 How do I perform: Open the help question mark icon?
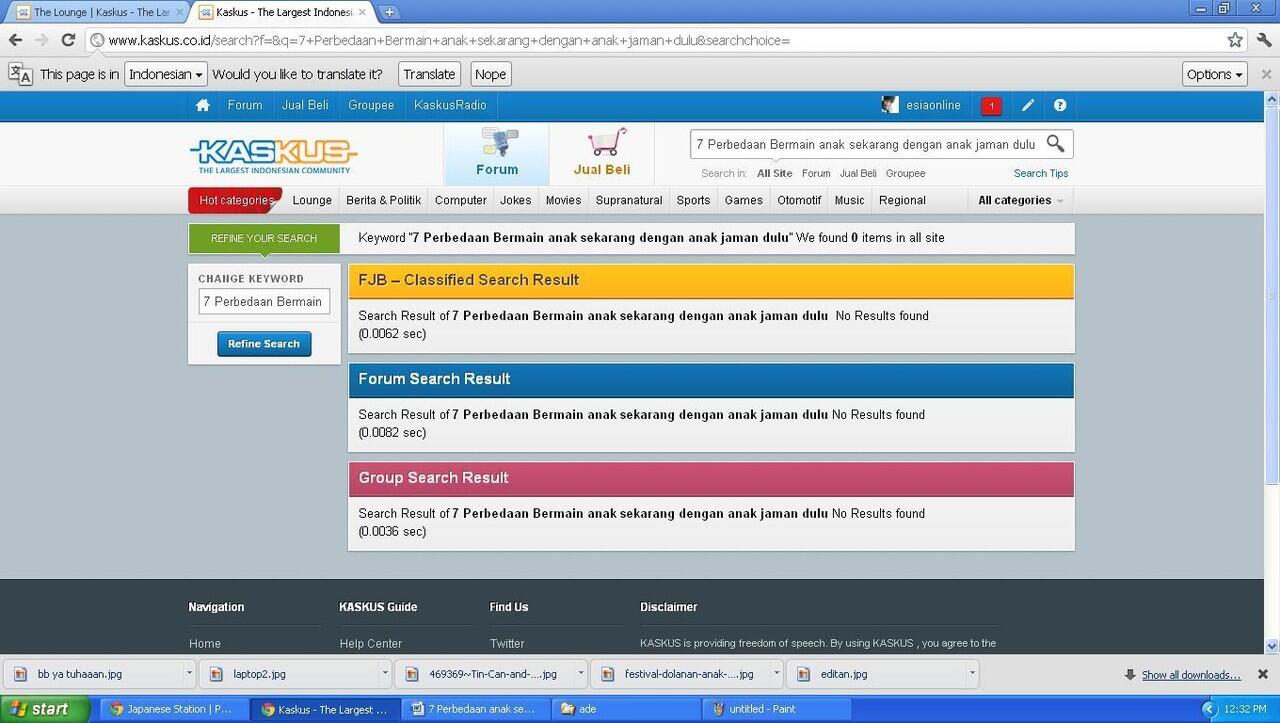(x=1060, y=105)
